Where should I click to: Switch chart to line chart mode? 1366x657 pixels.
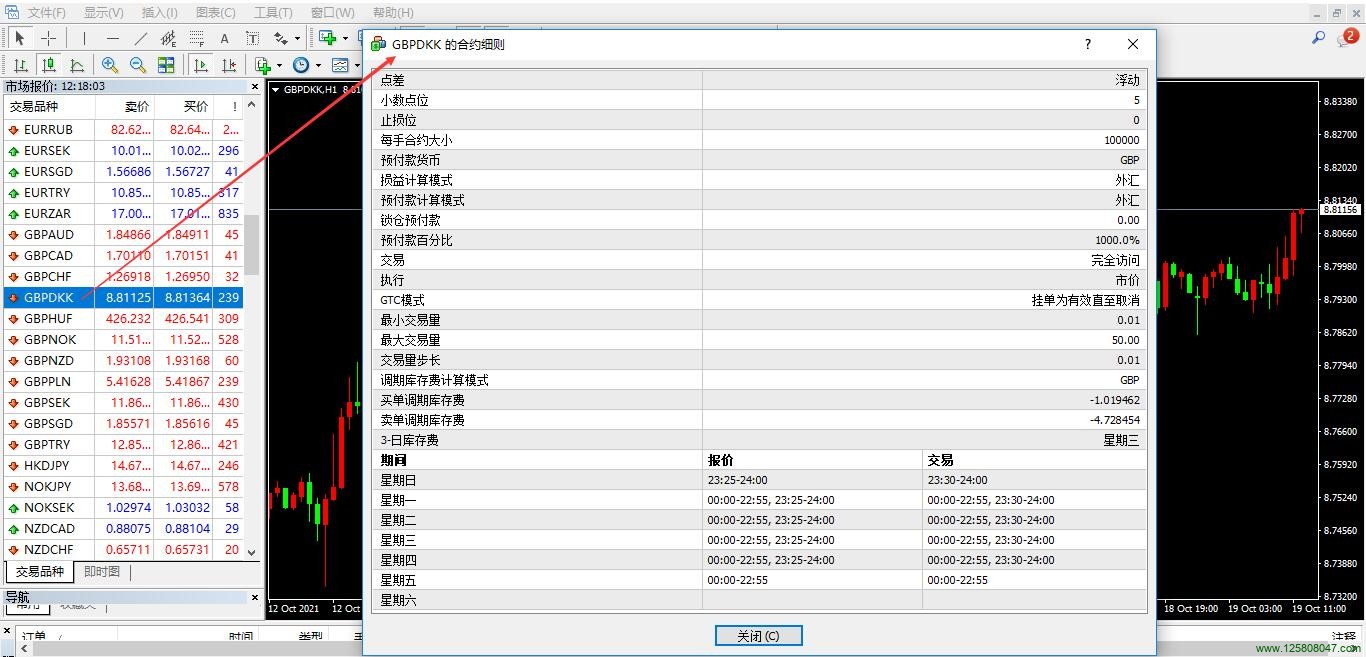[x=75, y=65]
